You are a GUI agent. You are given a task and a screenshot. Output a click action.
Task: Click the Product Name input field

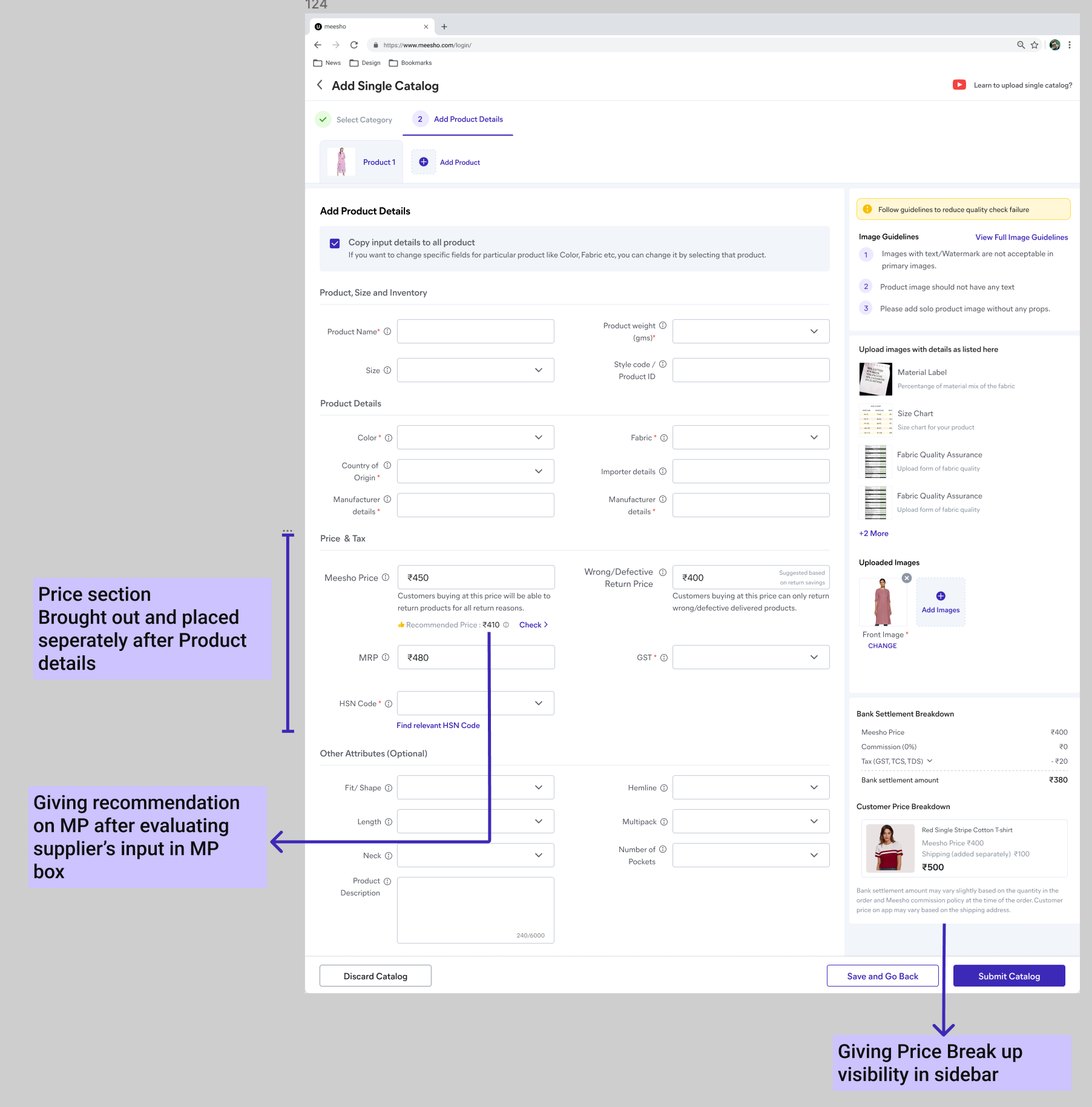[x=475, y=331]
